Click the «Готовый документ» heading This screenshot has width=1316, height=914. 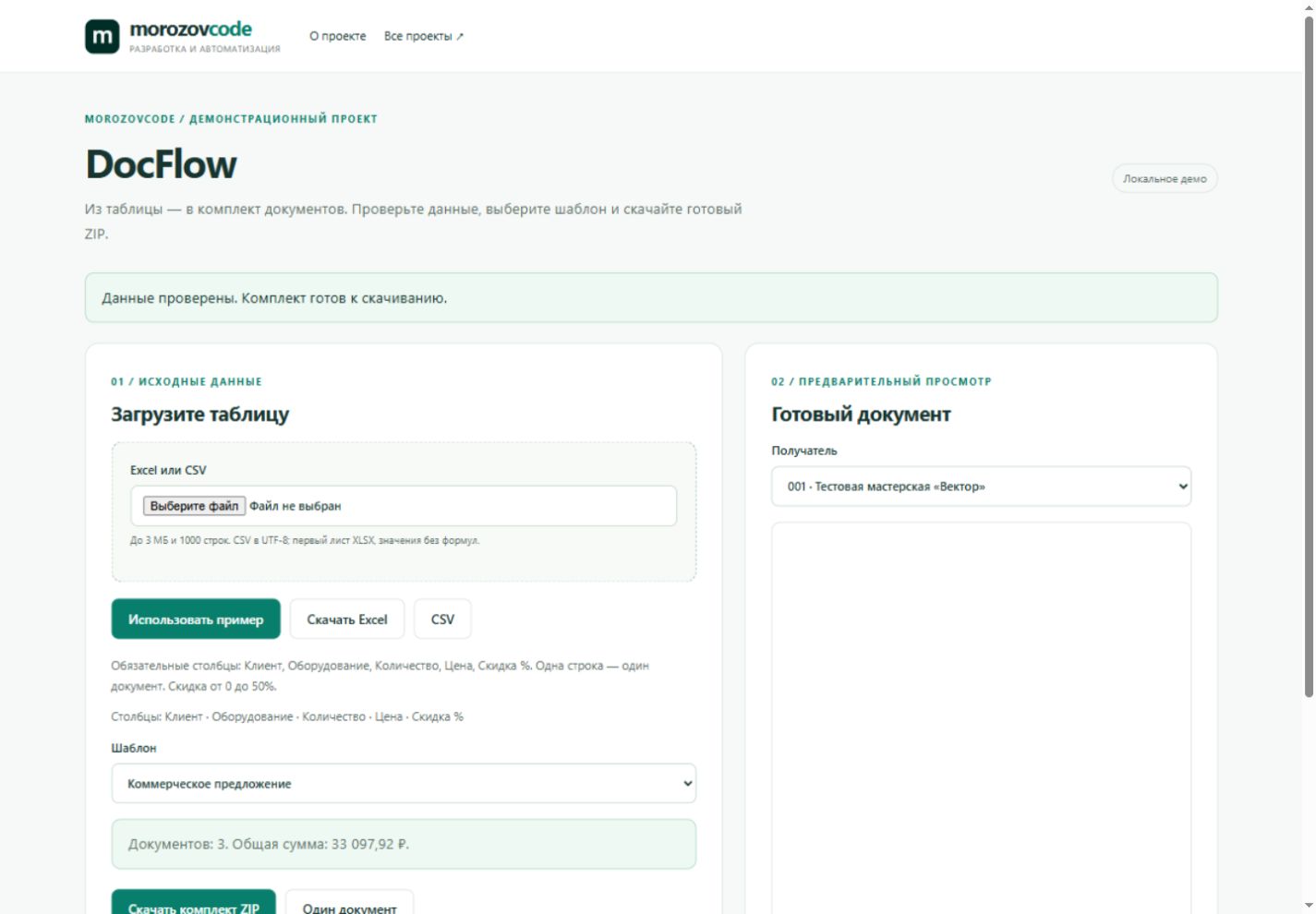coord(861,415)
